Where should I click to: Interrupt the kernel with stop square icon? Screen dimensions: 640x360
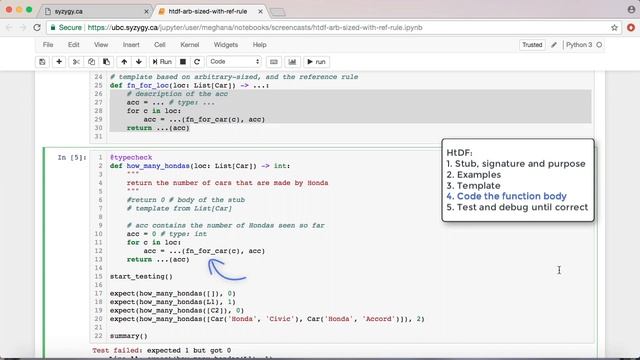[x=183, y=62]
